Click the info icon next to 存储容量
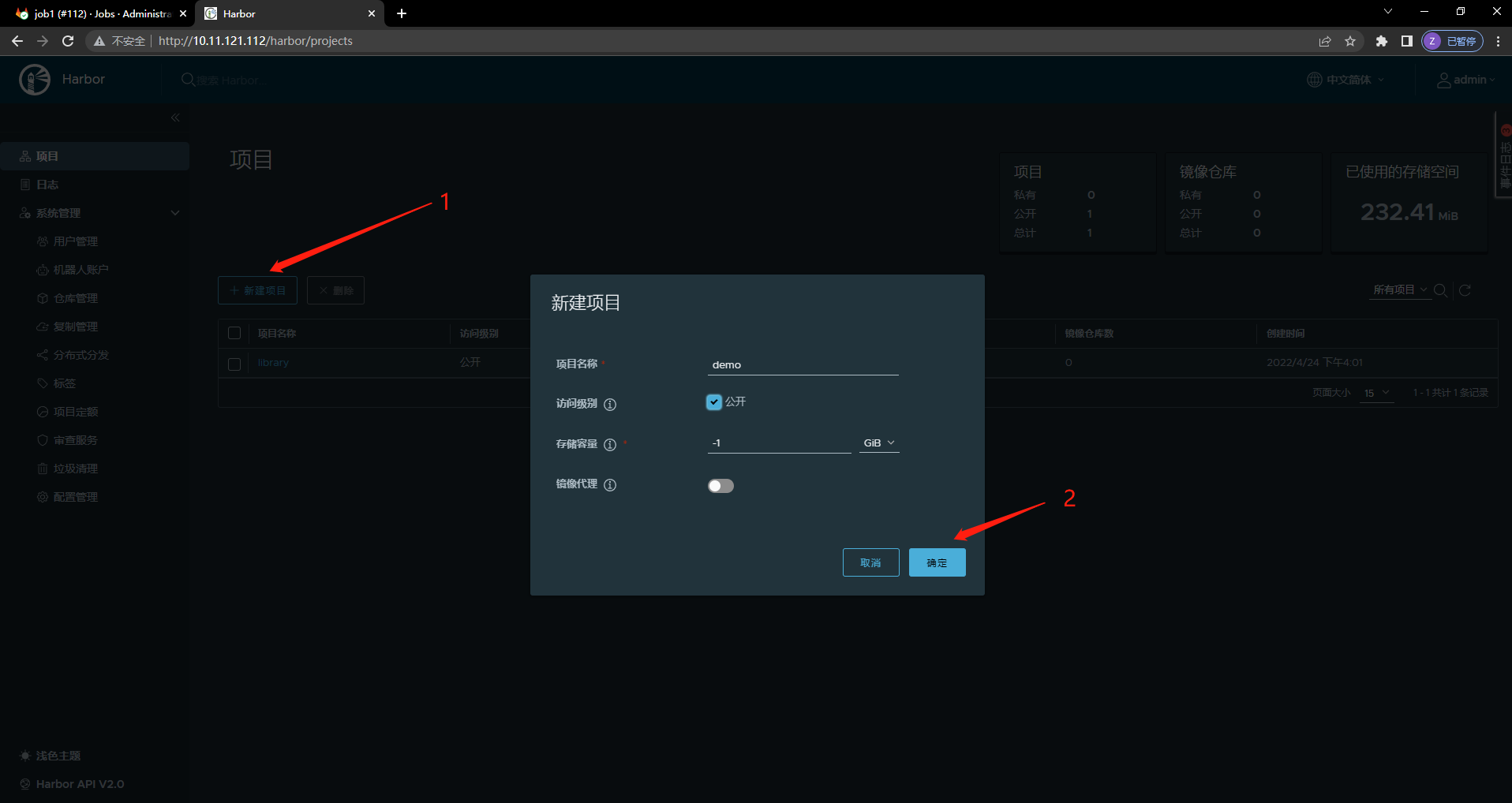The image size is (1512, 803). tap(610, 444)
